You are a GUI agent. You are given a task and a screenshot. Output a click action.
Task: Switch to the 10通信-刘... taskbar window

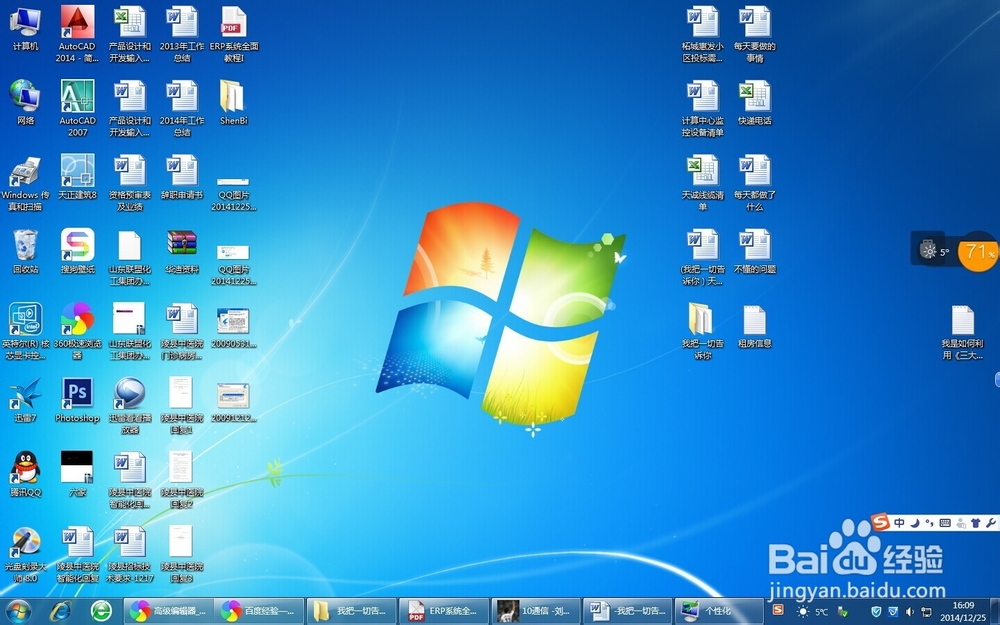point(535,611)
